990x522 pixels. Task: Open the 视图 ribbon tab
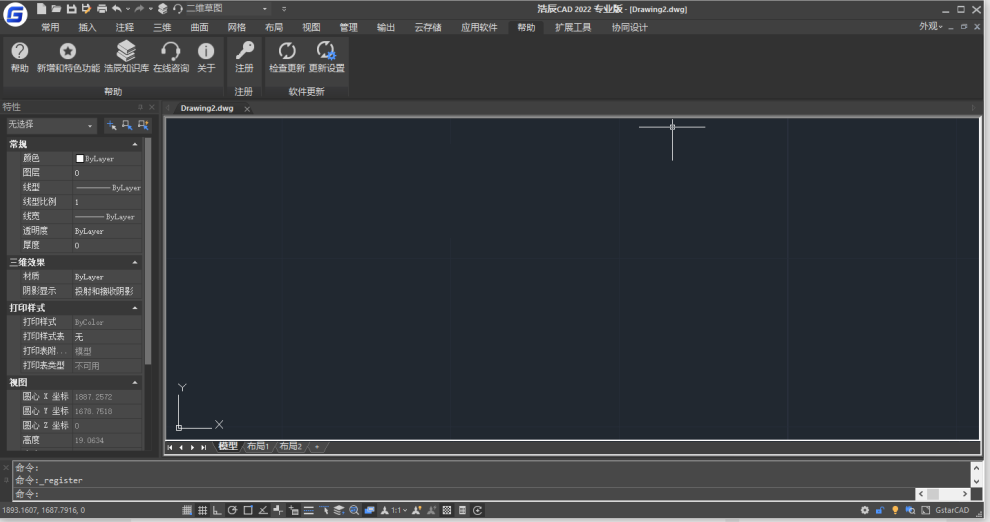tap(311, 27)
